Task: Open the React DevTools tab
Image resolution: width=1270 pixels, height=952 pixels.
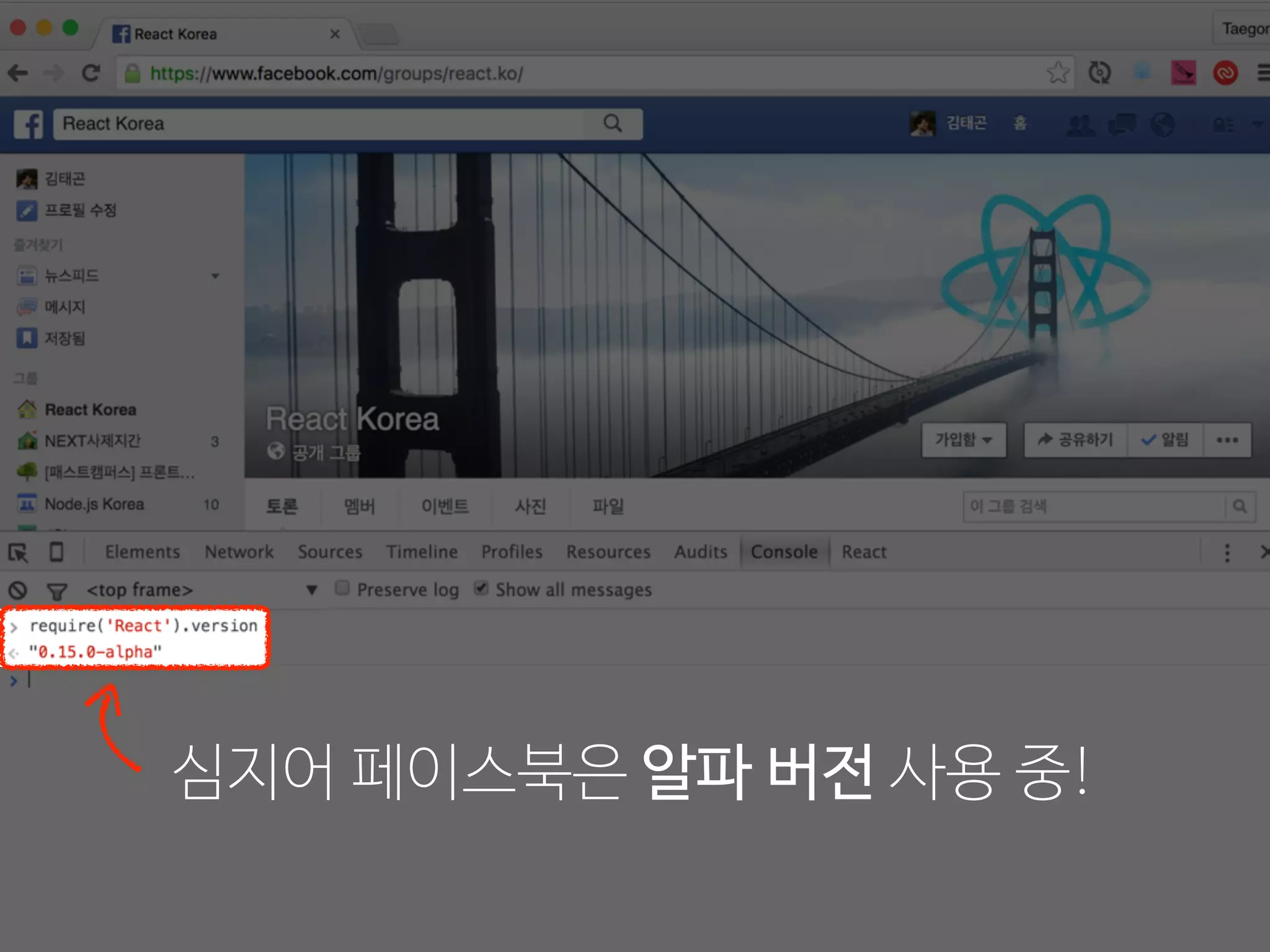Action: (864, 552)
